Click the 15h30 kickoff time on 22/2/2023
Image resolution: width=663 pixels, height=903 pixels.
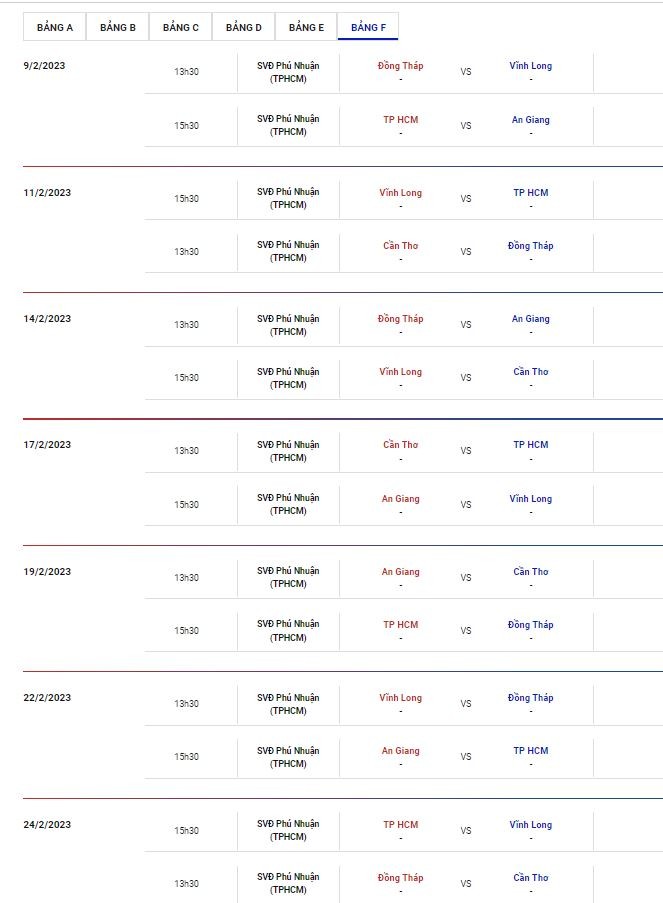(186, 757)
